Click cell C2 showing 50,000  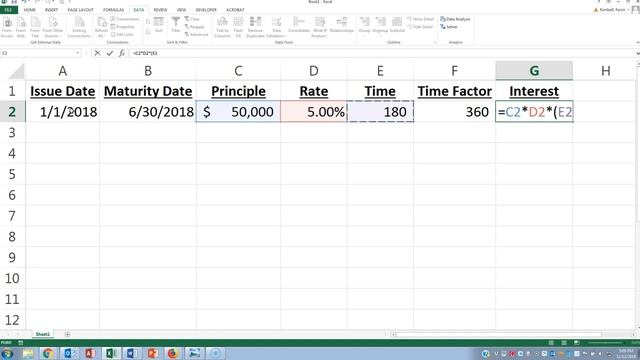click(238, 111)
